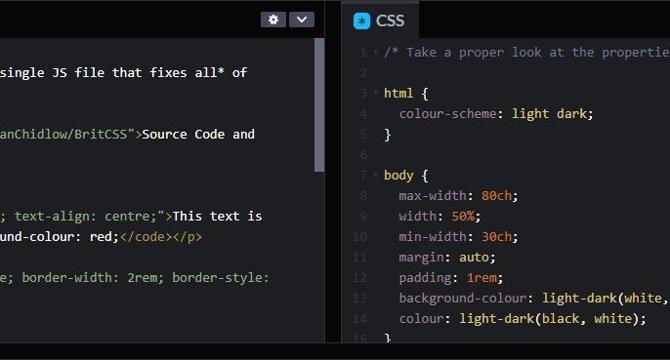The height and width of the screenshot is (360, 670).
Task: Click the 'colour' property on line 14
Action: click(421, 319)
